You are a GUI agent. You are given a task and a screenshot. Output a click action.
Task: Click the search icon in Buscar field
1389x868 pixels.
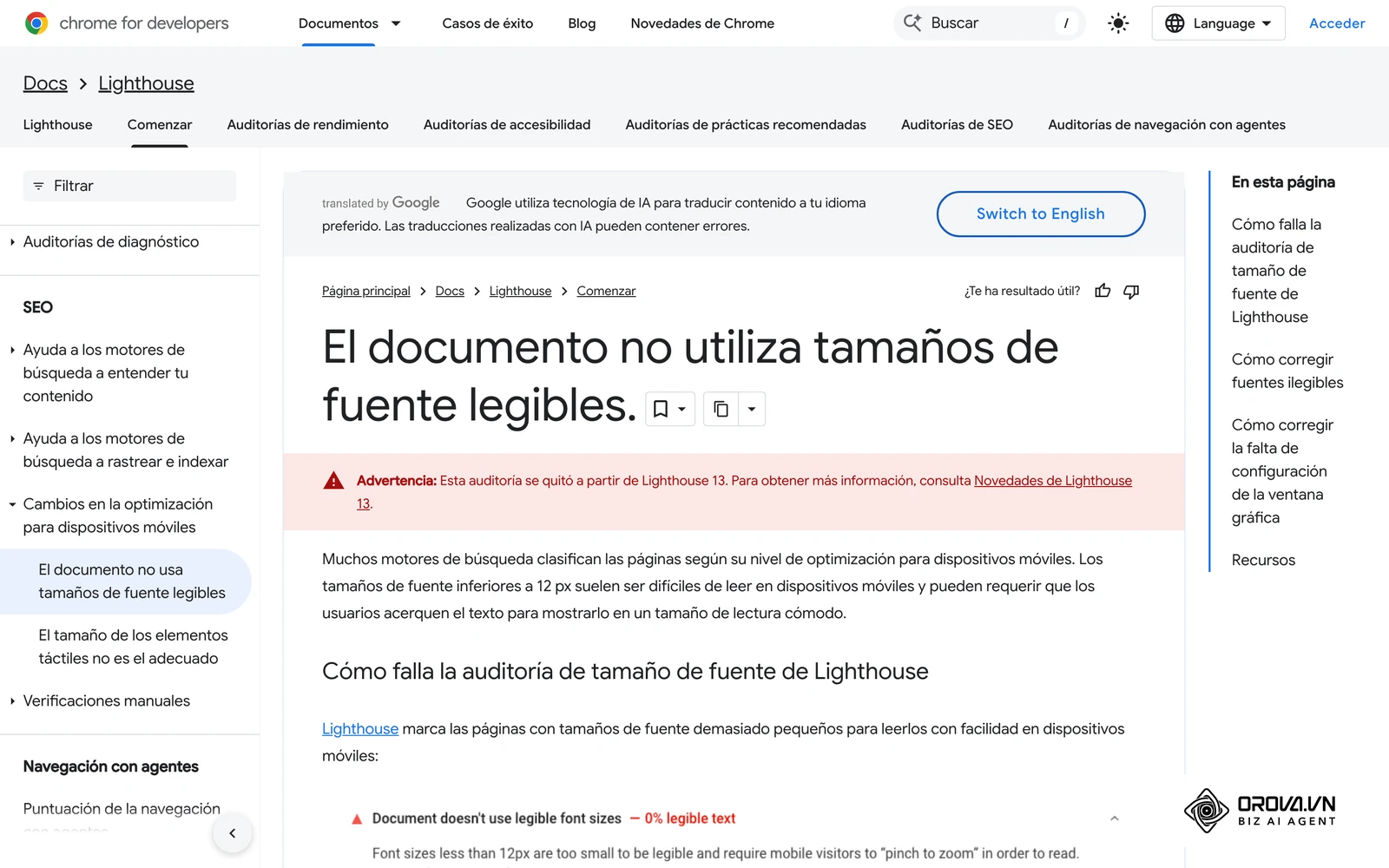click(912, 23)
